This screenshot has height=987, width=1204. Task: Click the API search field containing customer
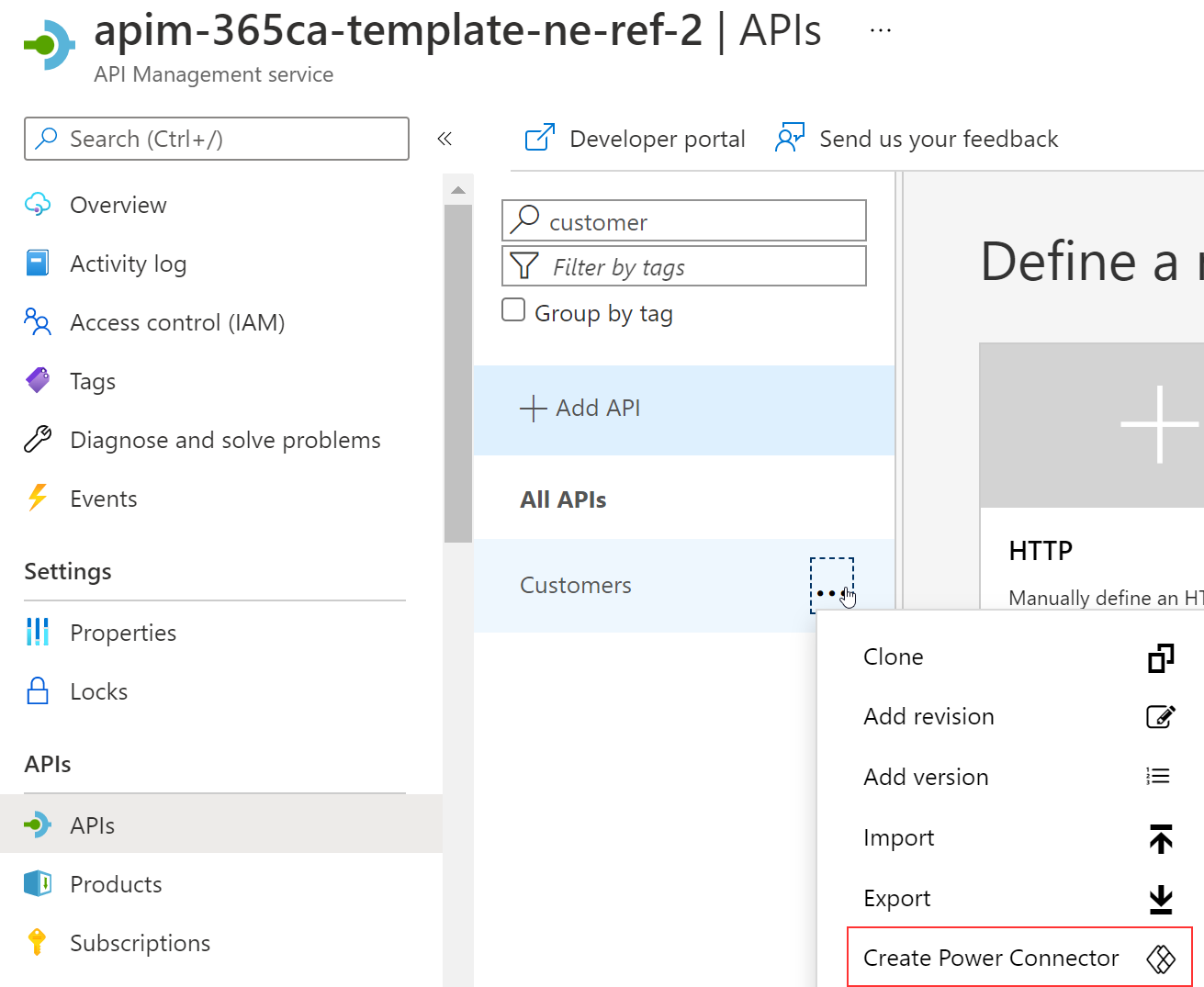(x=684, y=220)
